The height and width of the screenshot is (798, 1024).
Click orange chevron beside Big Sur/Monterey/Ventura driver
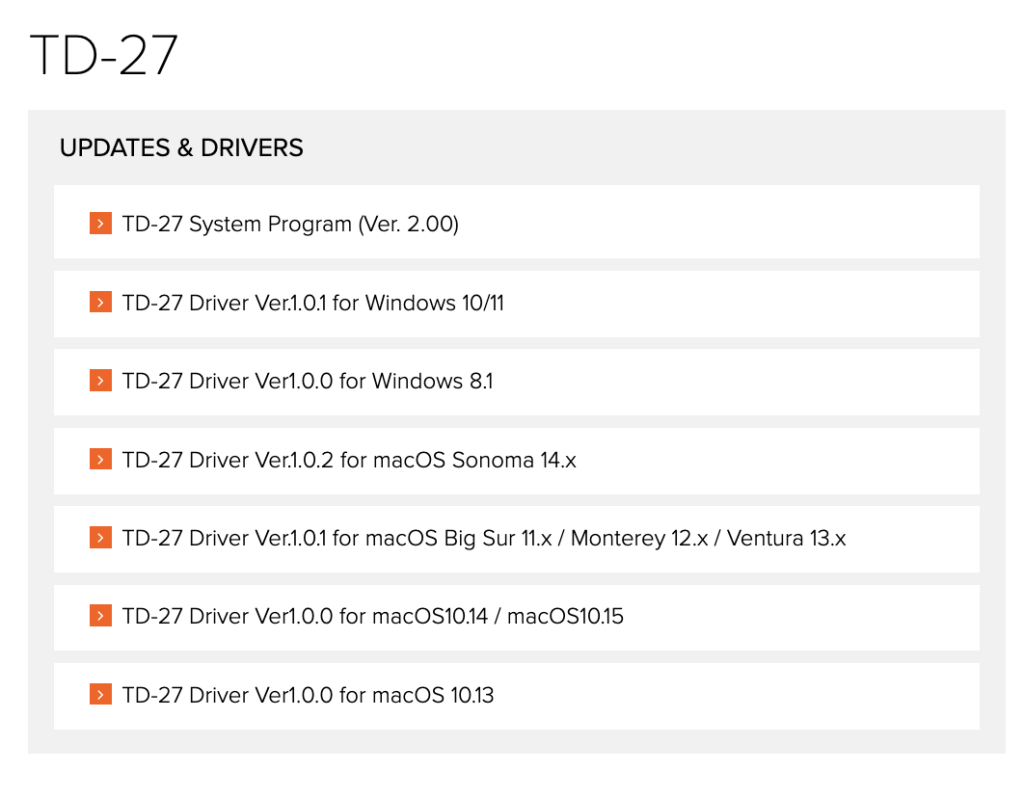pos(101,537)
